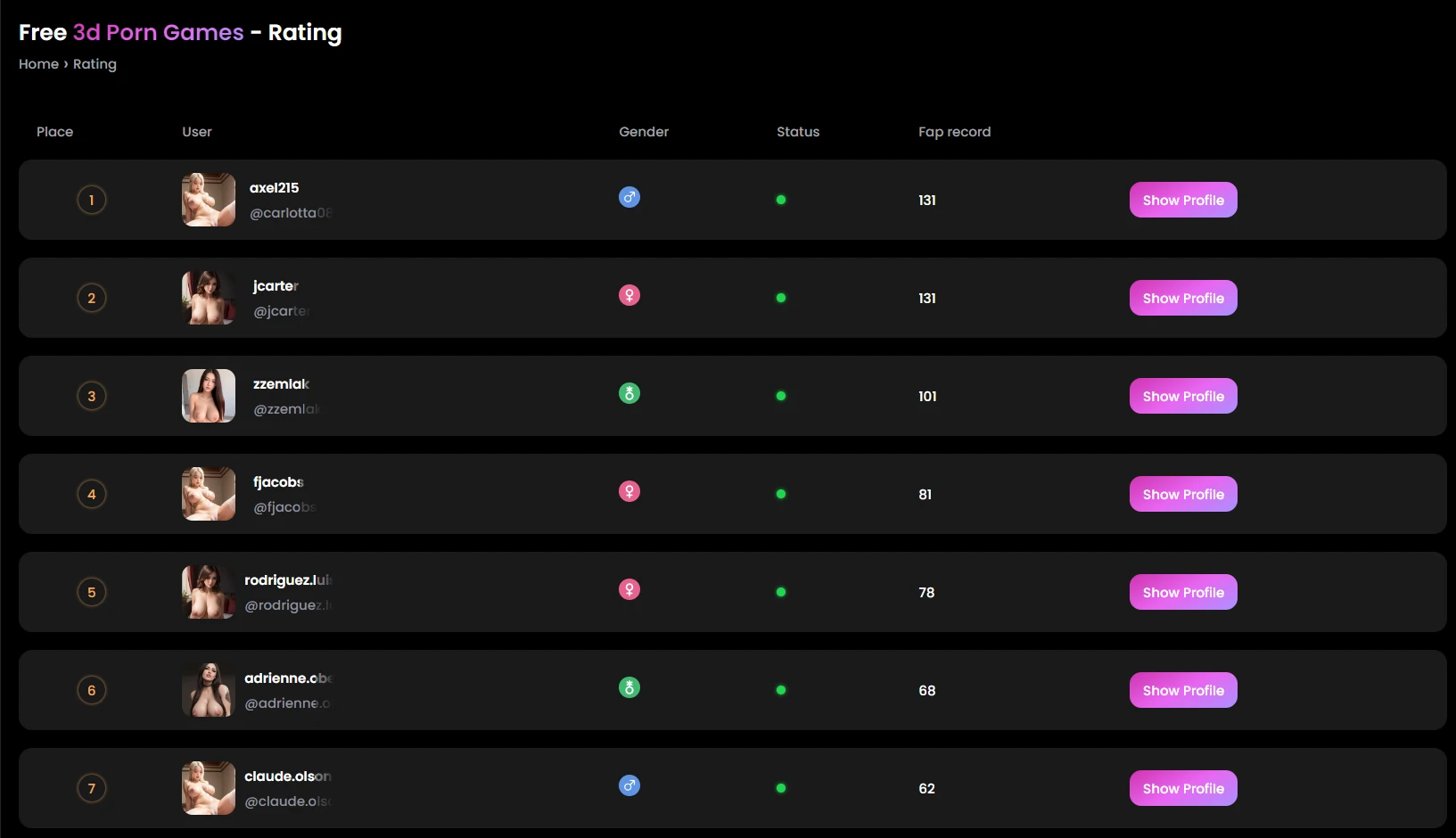Click the online status dot for jcarter
The height and width of the screenshot is (838, 1456).
(x=781, y=298)
